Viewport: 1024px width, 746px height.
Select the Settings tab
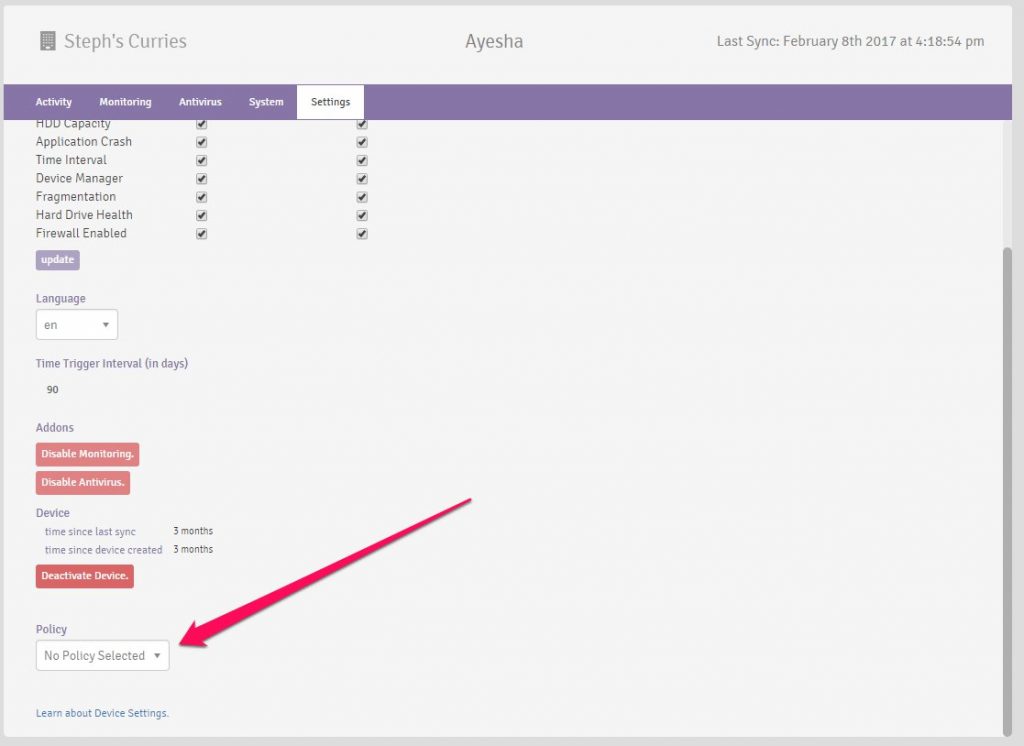[330, 102]
